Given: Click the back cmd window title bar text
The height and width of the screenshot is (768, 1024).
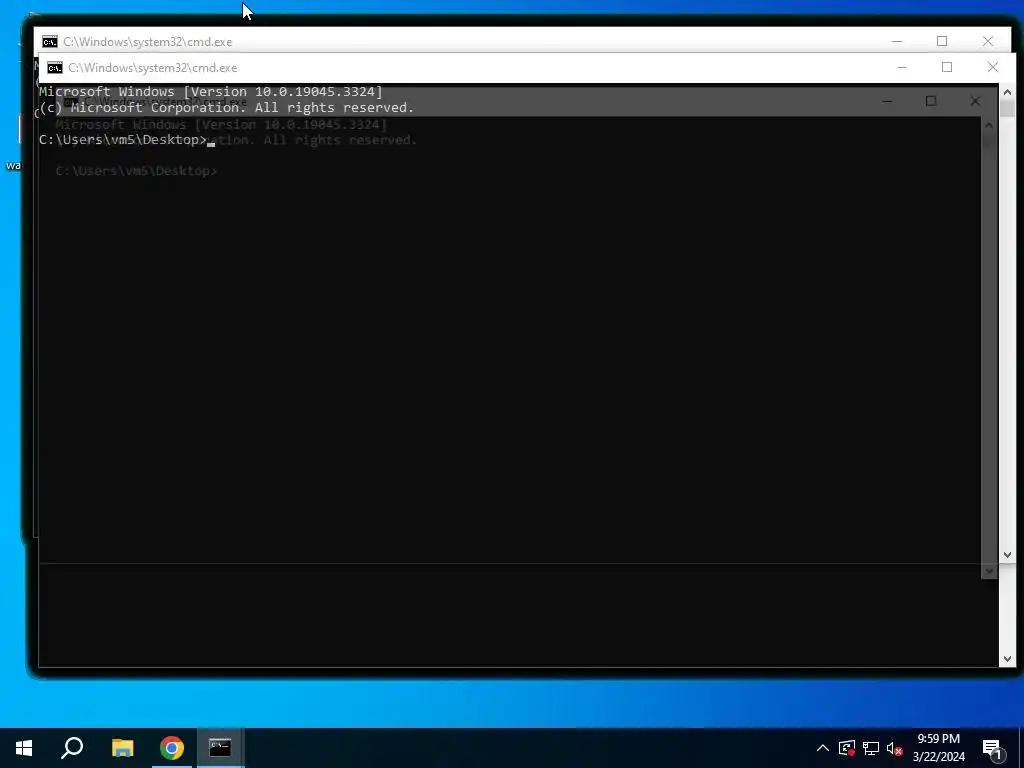Looking at the screenshot, I should (148, 42).
